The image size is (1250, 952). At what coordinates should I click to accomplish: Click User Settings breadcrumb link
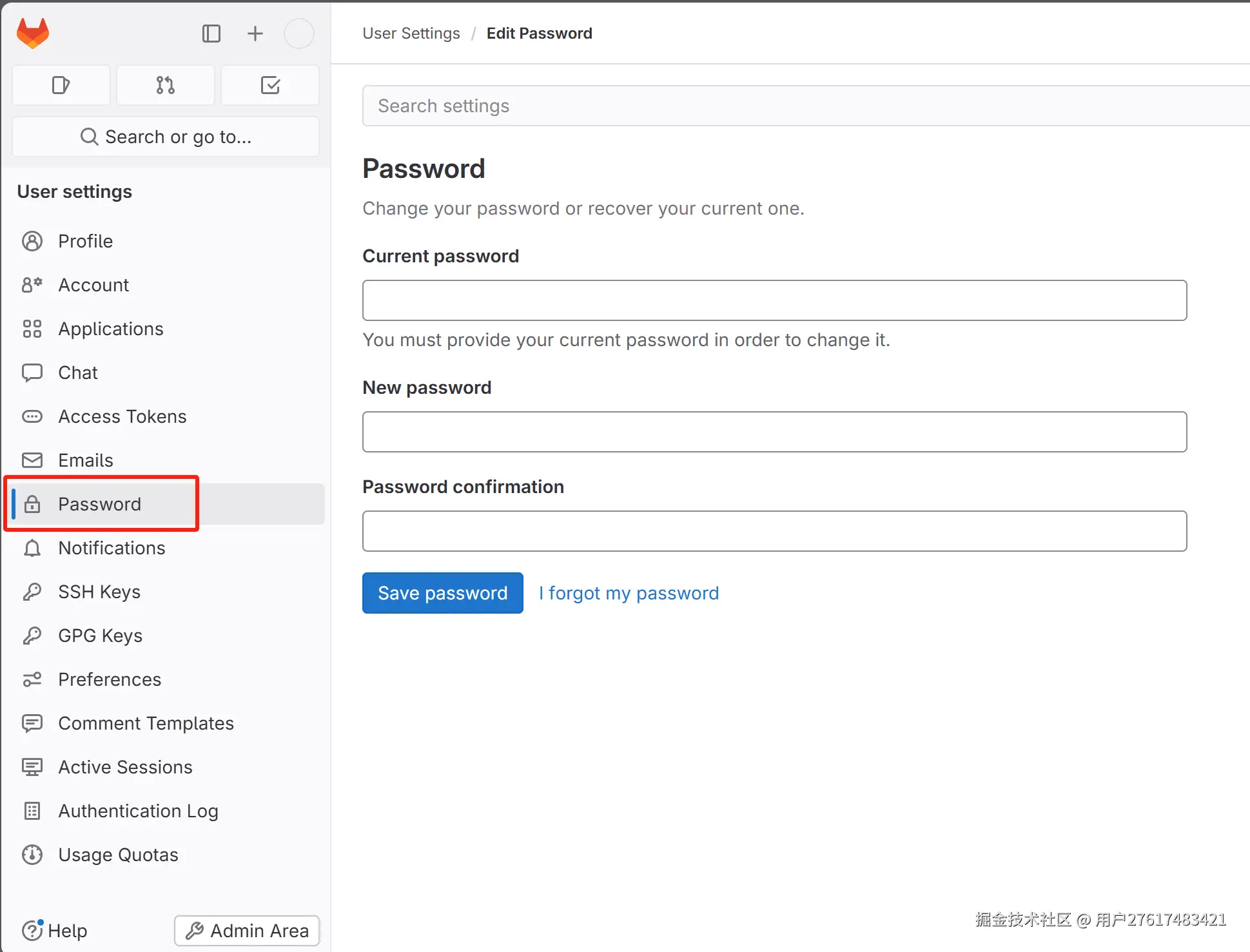pos(411,34)
